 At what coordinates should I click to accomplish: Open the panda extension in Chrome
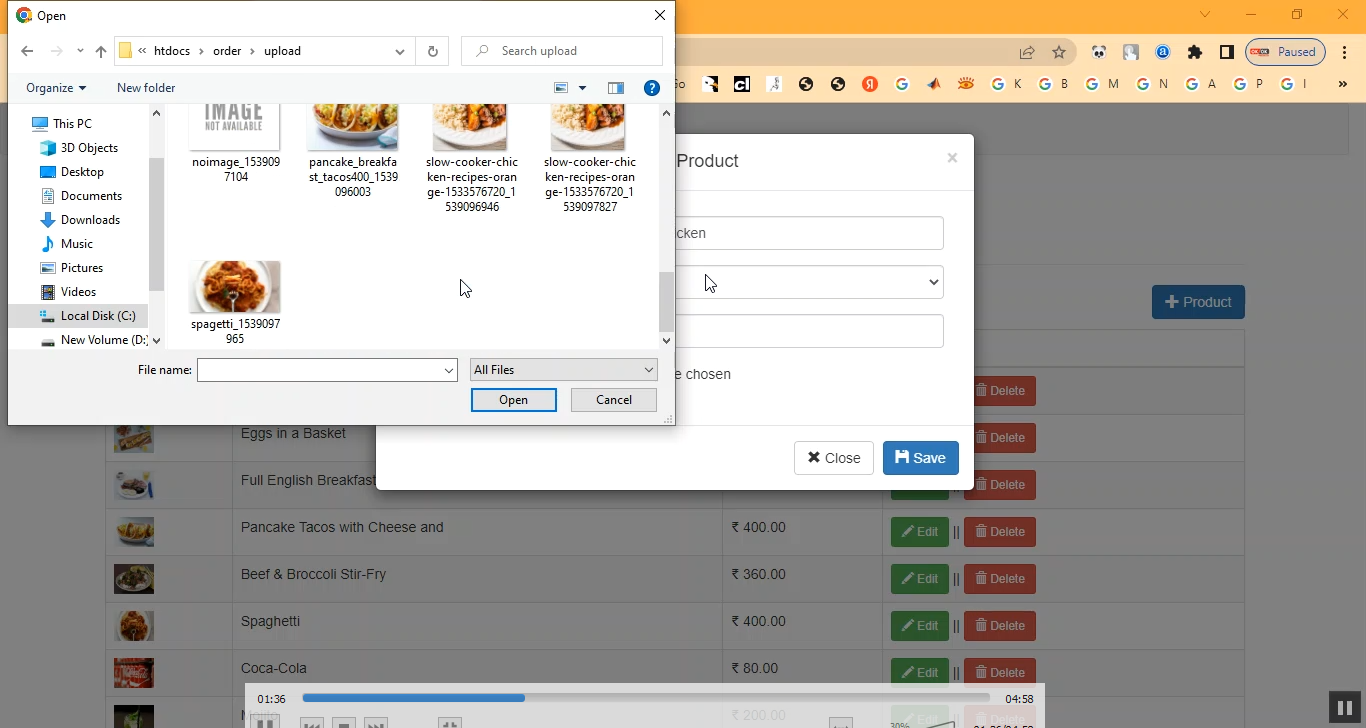tap(1099, 52)
